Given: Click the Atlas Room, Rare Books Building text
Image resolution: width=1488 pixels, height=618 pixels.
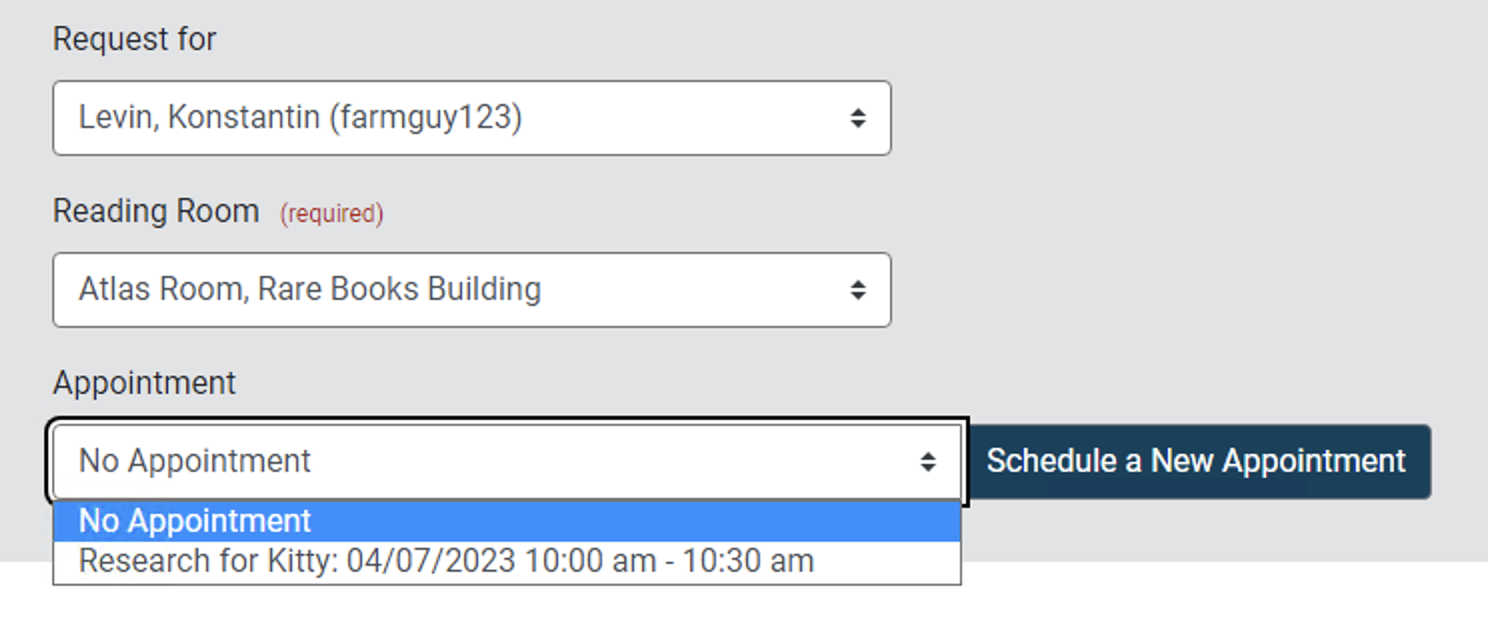Looking at the screenshot, I should point(309,290).
